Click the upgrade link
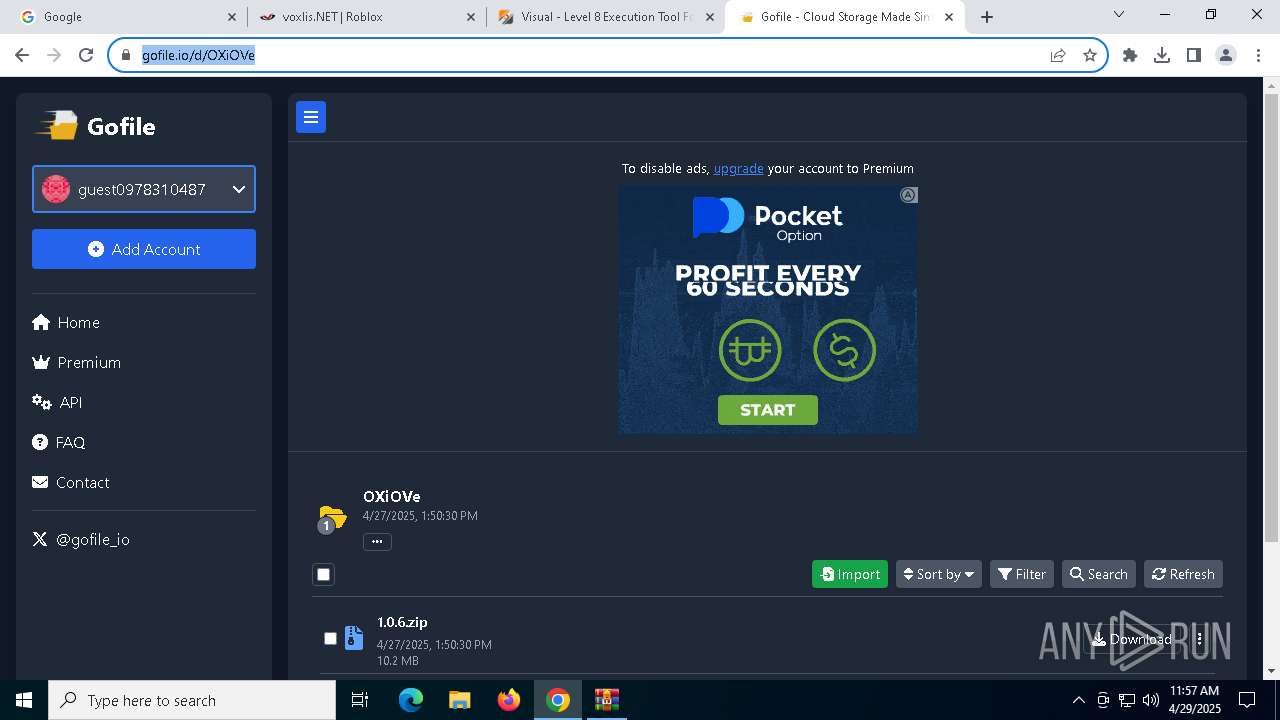Screen dimensions: 1280x720 click(738, 168)
